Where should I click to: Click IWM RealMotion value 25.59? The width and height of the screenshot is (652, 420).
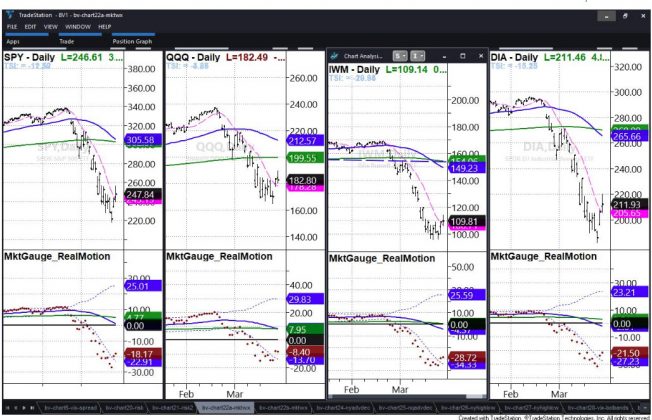[x=467, y=295]
